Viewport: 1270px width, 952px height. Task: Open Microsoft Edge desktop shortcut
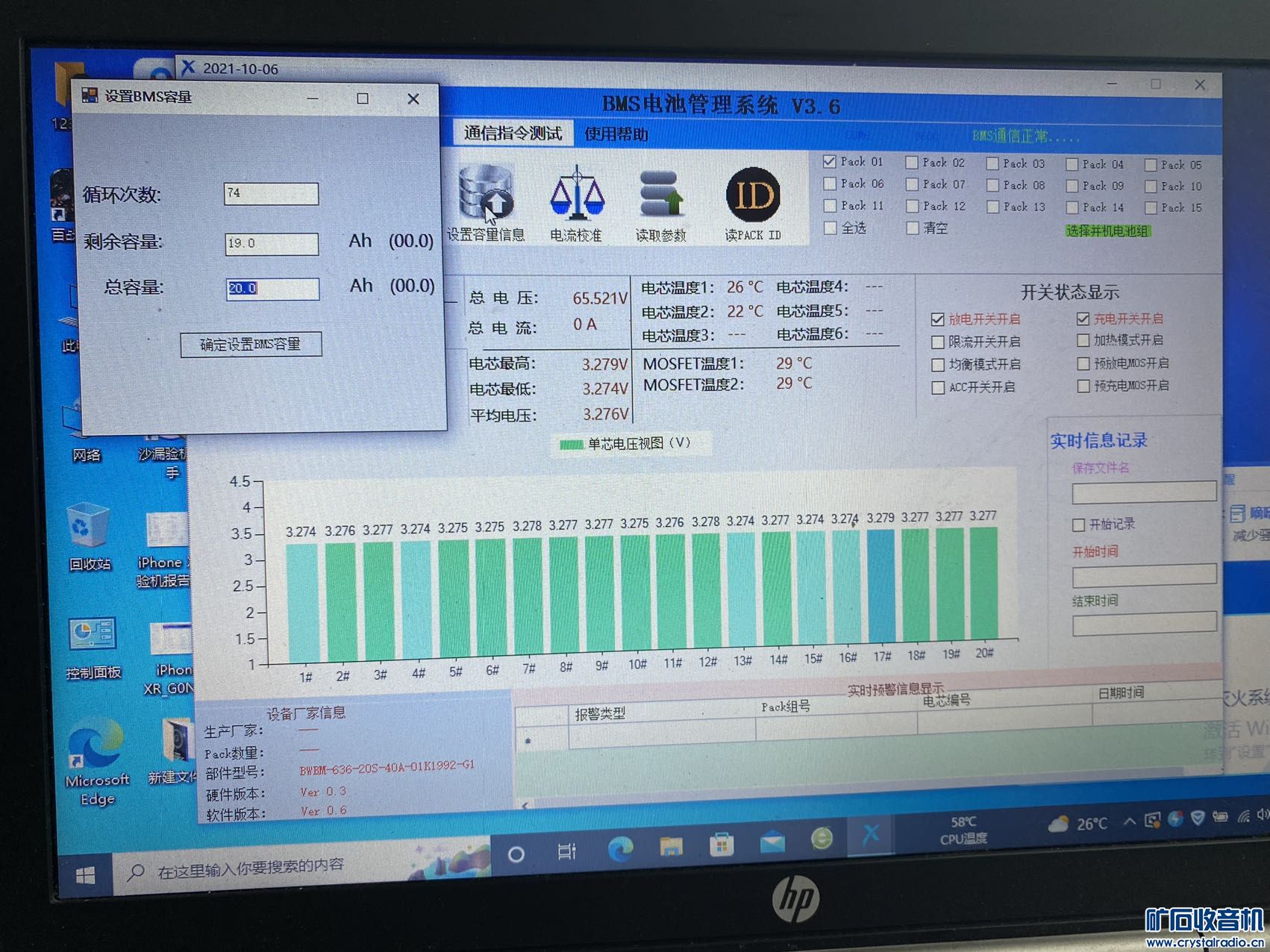(96, 761)
